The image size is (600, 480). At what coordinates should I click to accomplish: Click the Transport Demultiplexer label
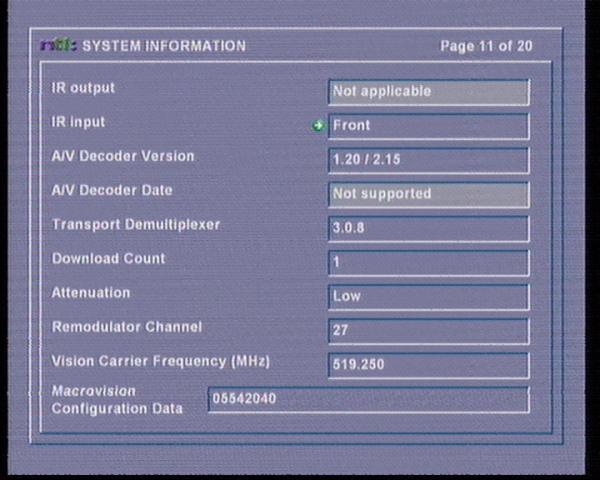click(136, 225)
